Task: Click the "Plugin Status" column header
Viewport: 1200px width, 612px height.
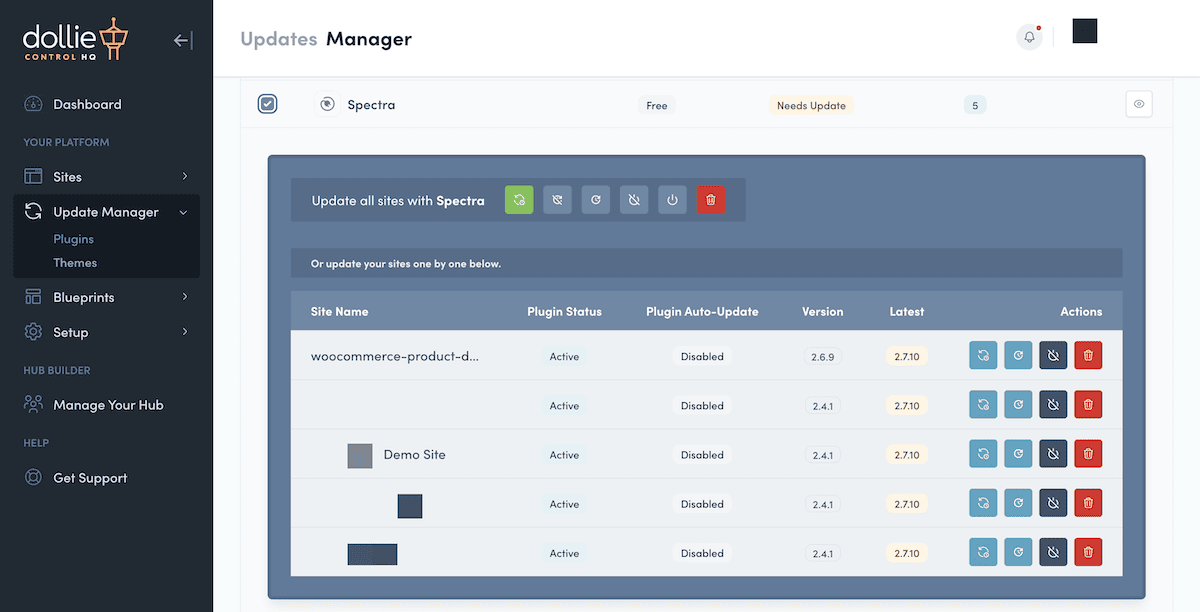Action: (564, 312)
